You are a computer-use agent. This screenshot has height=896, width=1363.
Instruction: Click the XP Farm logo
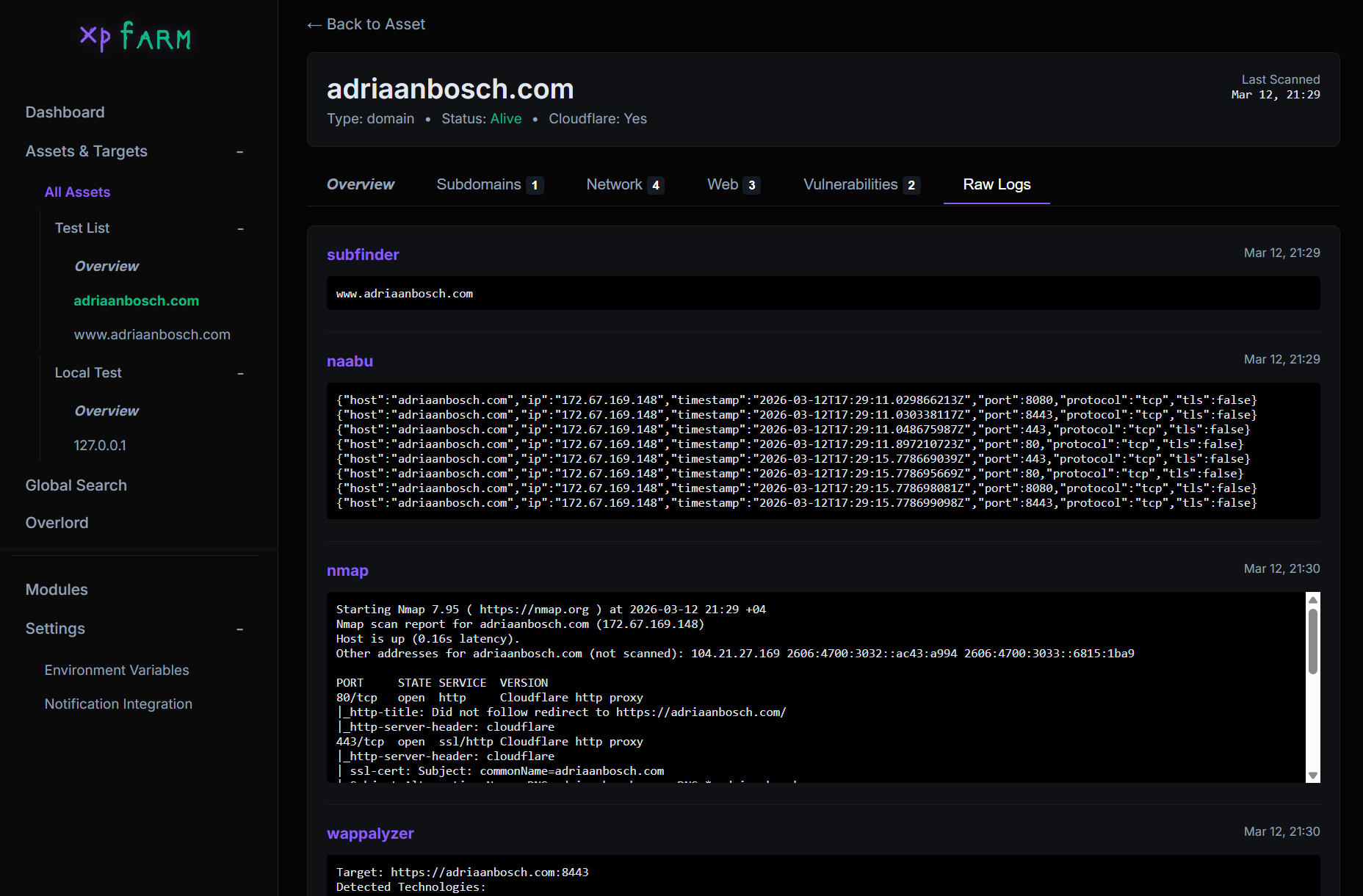pos(136,37)
